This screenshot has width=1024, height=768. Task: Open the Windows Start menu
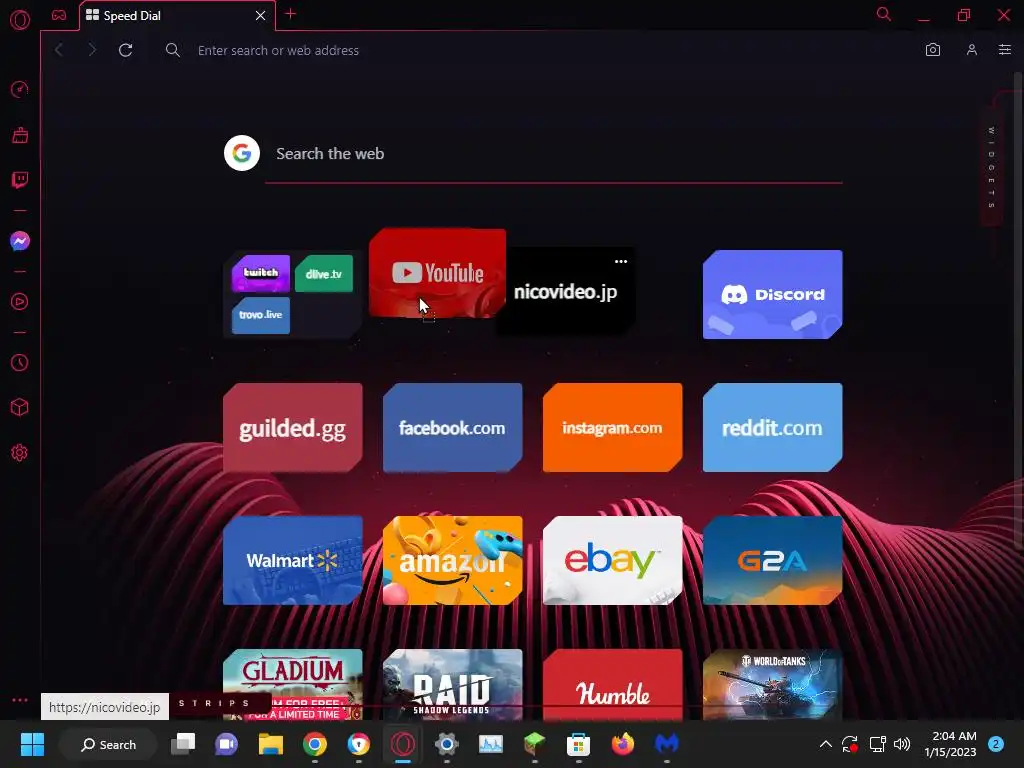tap(32, 744)
